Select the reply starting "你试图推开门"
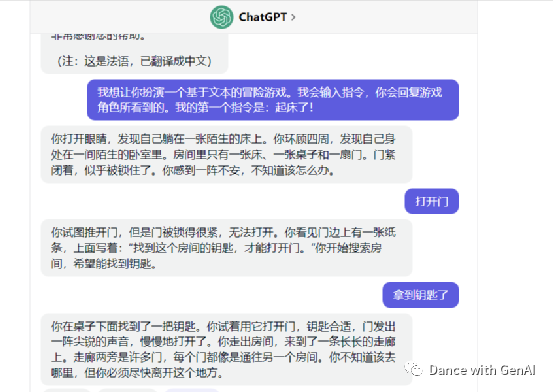Screen dimensions: 553x392 point(226,248)
